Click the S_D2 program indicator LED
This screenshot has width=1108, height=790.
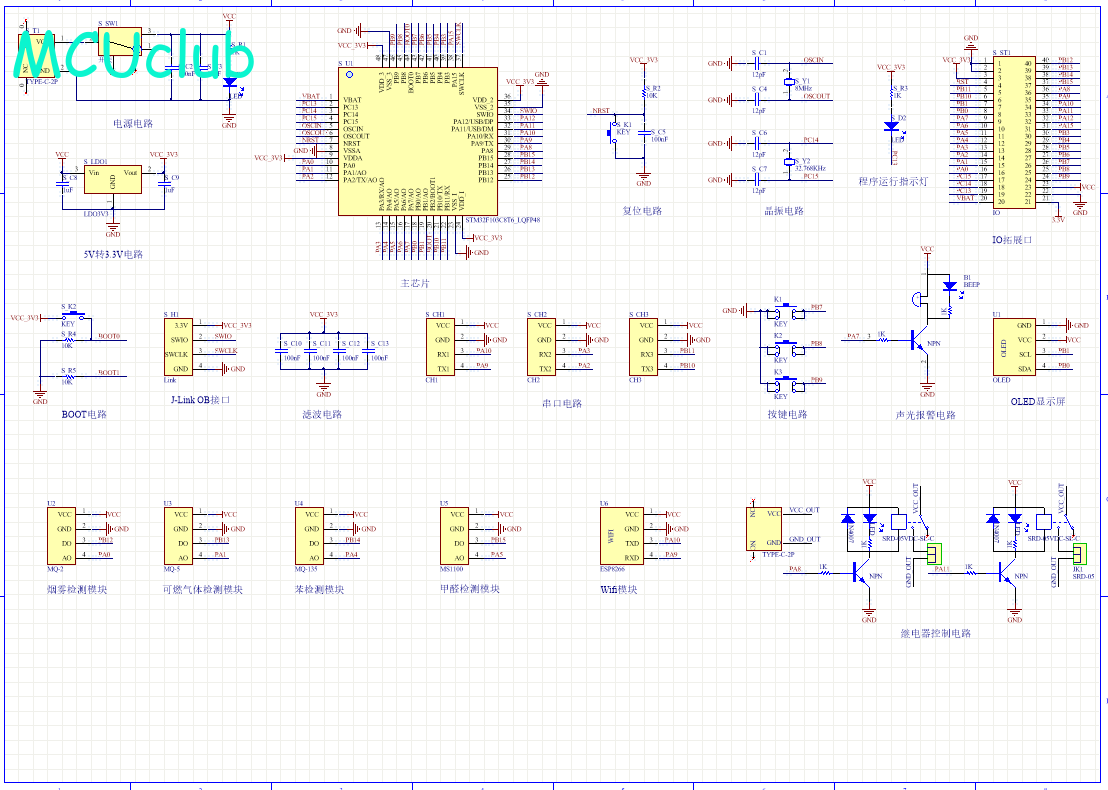(x=892, y=126)
